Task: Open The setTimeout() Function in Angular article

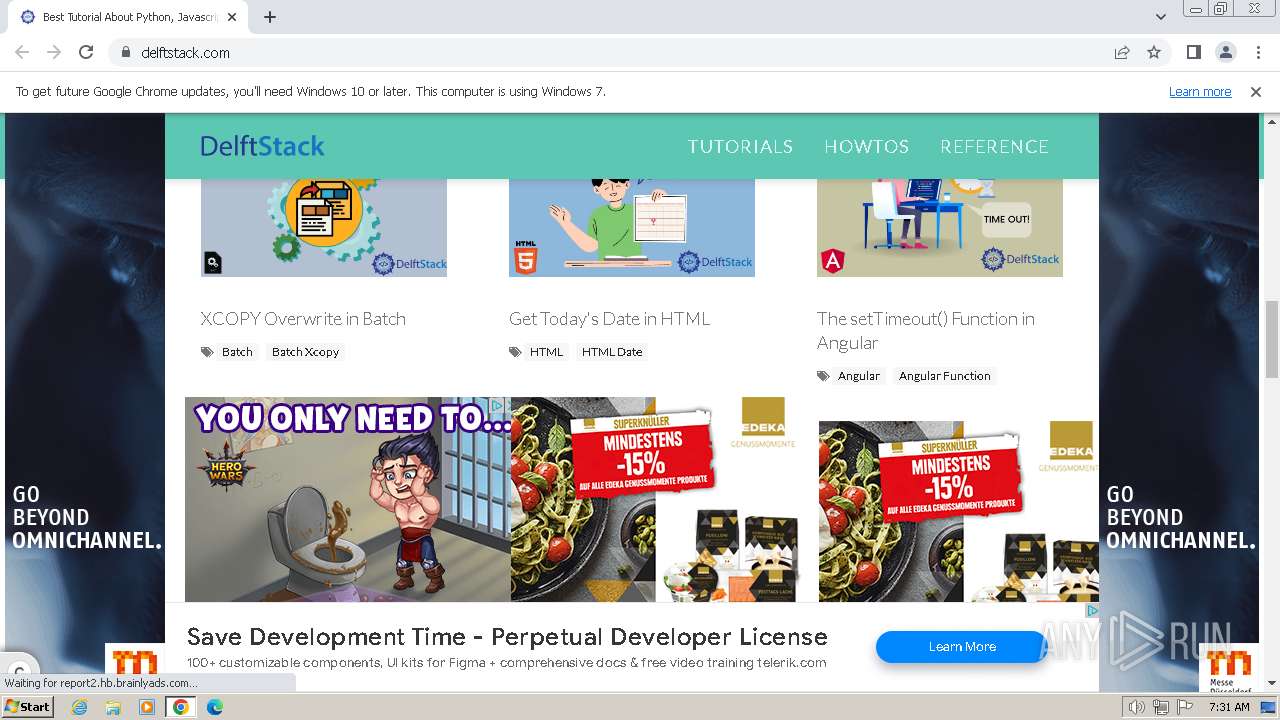Action: click(x=926, y=330)
